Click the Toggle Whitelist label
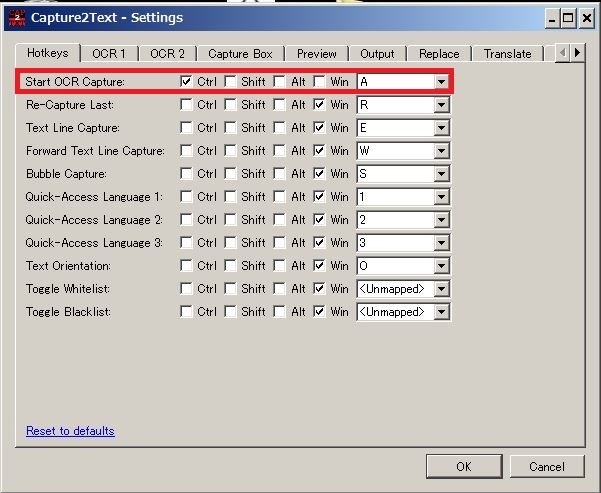 [68, 289]
